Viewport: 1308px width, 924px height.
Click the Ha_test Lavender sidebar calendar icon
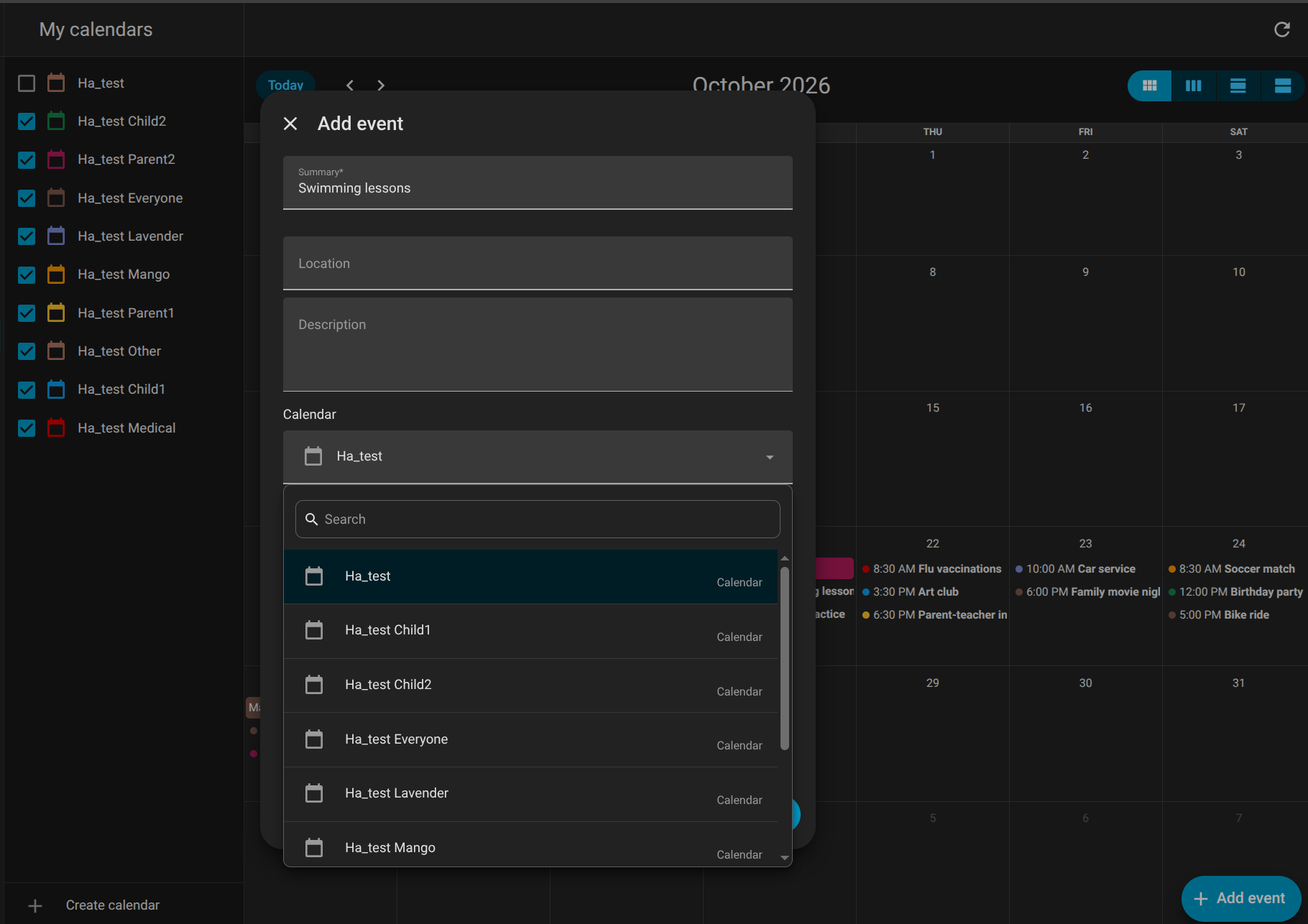tap(56, 236)
